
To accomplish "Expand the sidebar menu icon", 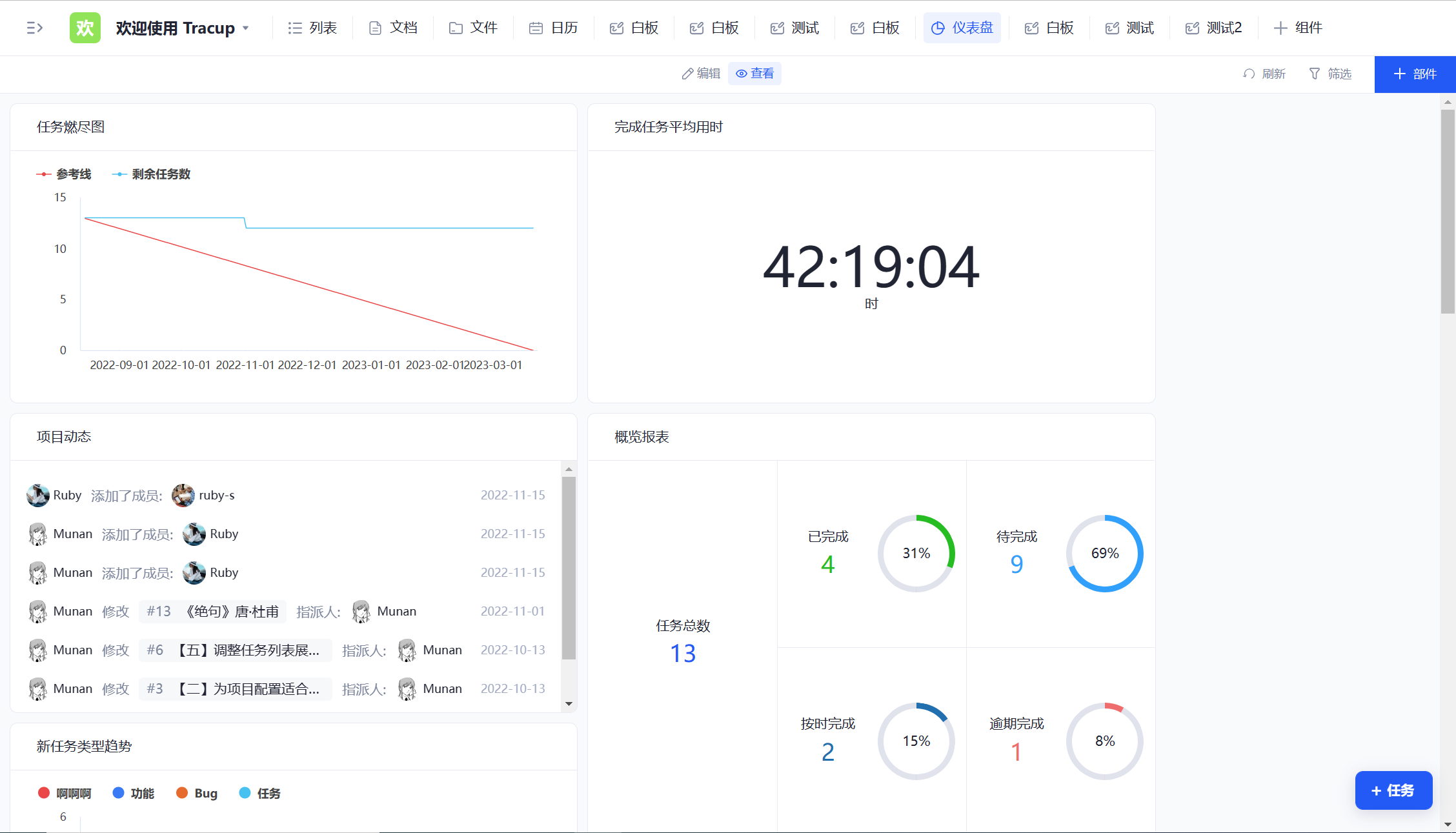I will [34, 28].
